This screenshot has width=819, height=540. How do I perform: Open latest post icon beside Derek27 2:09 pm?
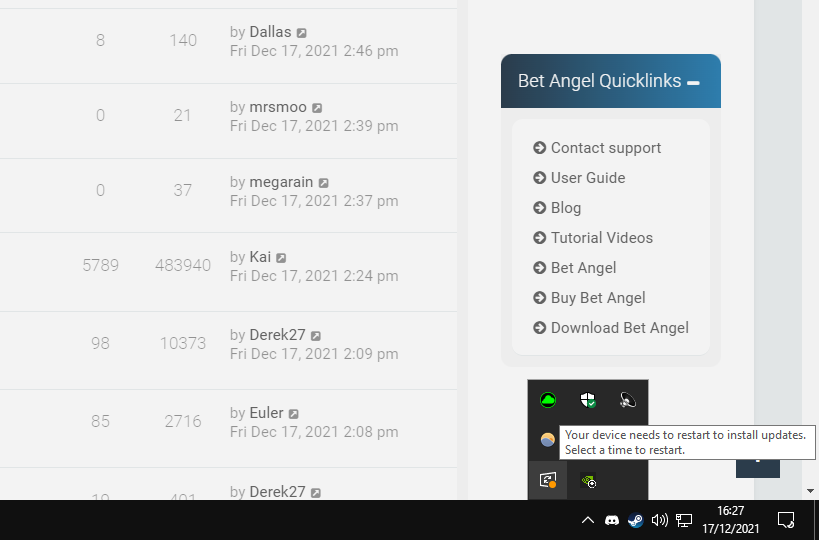pos(316,336)
